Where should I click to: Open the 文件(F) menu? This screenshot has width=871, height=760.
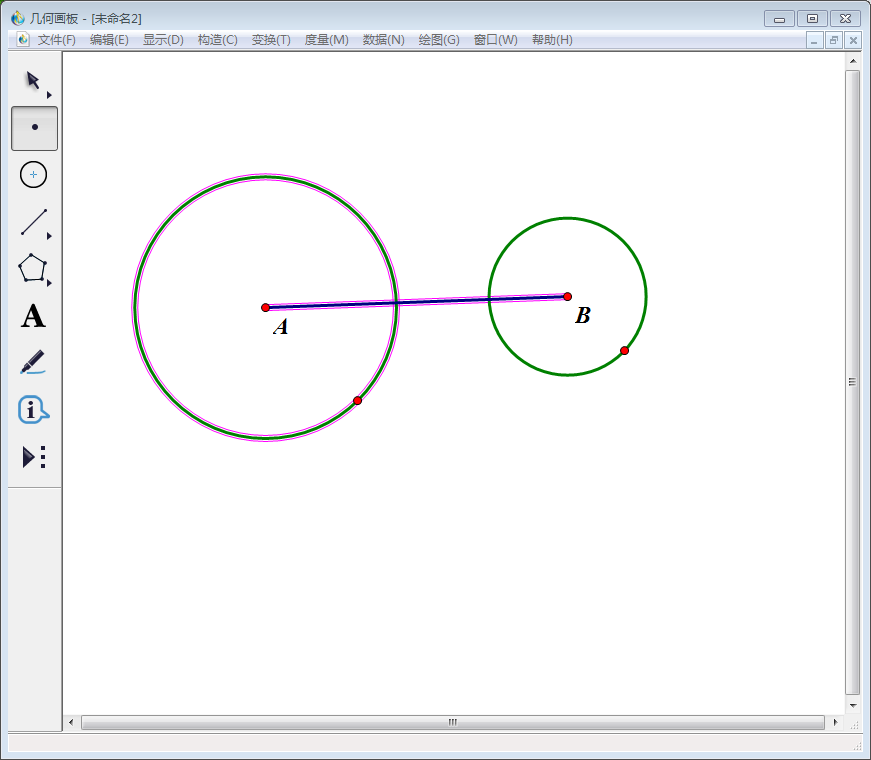pos(56,40)
